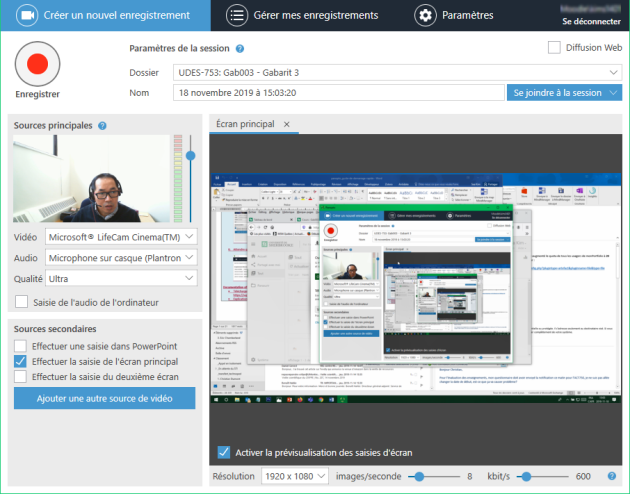Image resolution: width=630 pixels, height=494 pixels.
Task: Click Ajouter une autre source de vidéo
Action: [x=104, y=398]
